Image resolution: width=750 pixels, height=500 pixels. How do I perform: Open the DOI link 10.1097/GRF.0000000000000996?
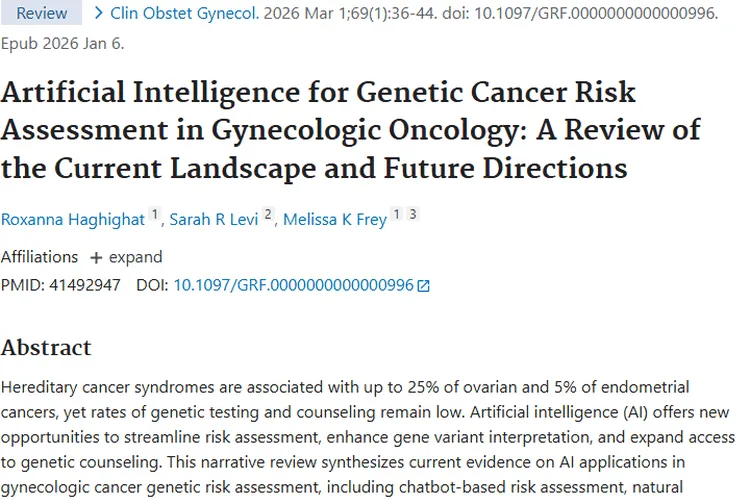293,285
